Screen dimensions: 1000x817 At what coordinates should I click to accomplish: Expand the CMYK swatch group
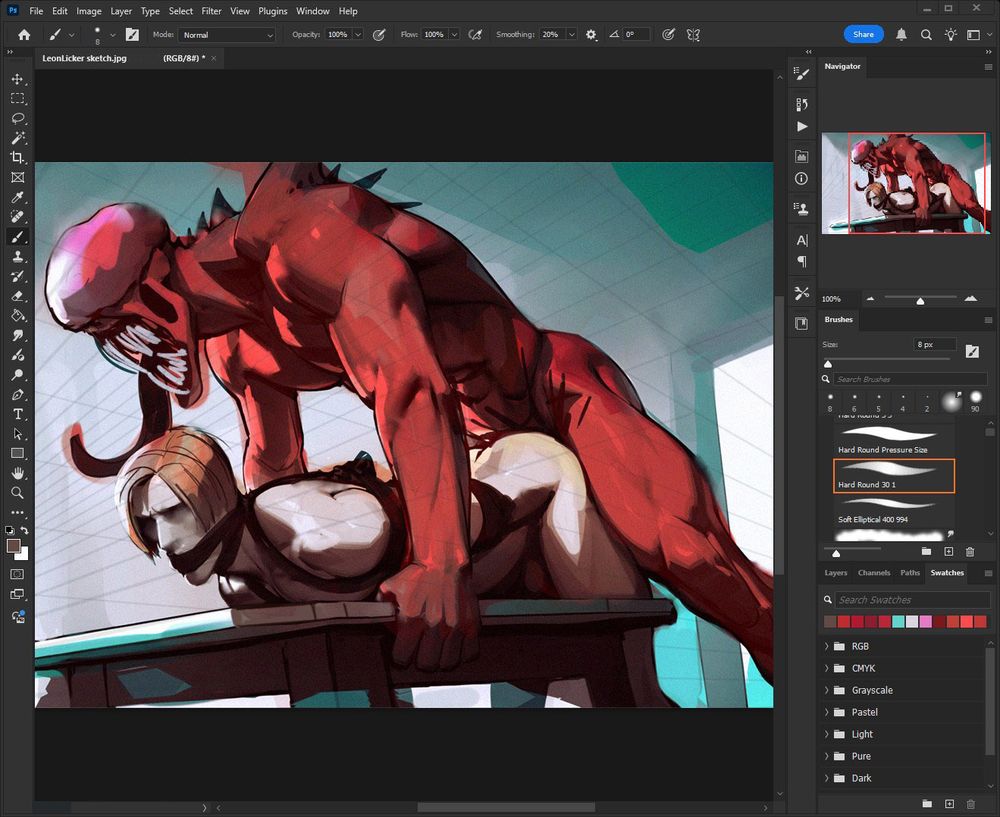(827, 668)
